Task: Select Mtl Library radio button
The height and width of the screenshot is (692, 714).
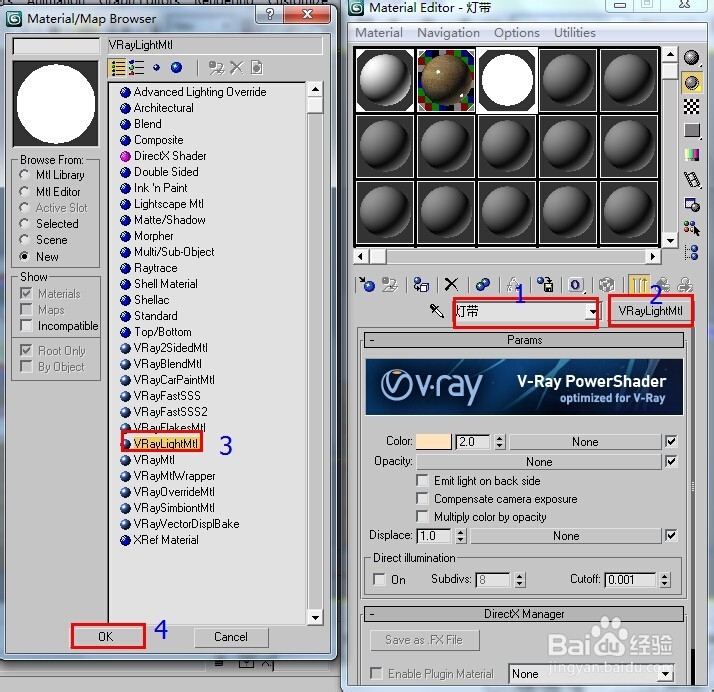Action: point(25,175)
